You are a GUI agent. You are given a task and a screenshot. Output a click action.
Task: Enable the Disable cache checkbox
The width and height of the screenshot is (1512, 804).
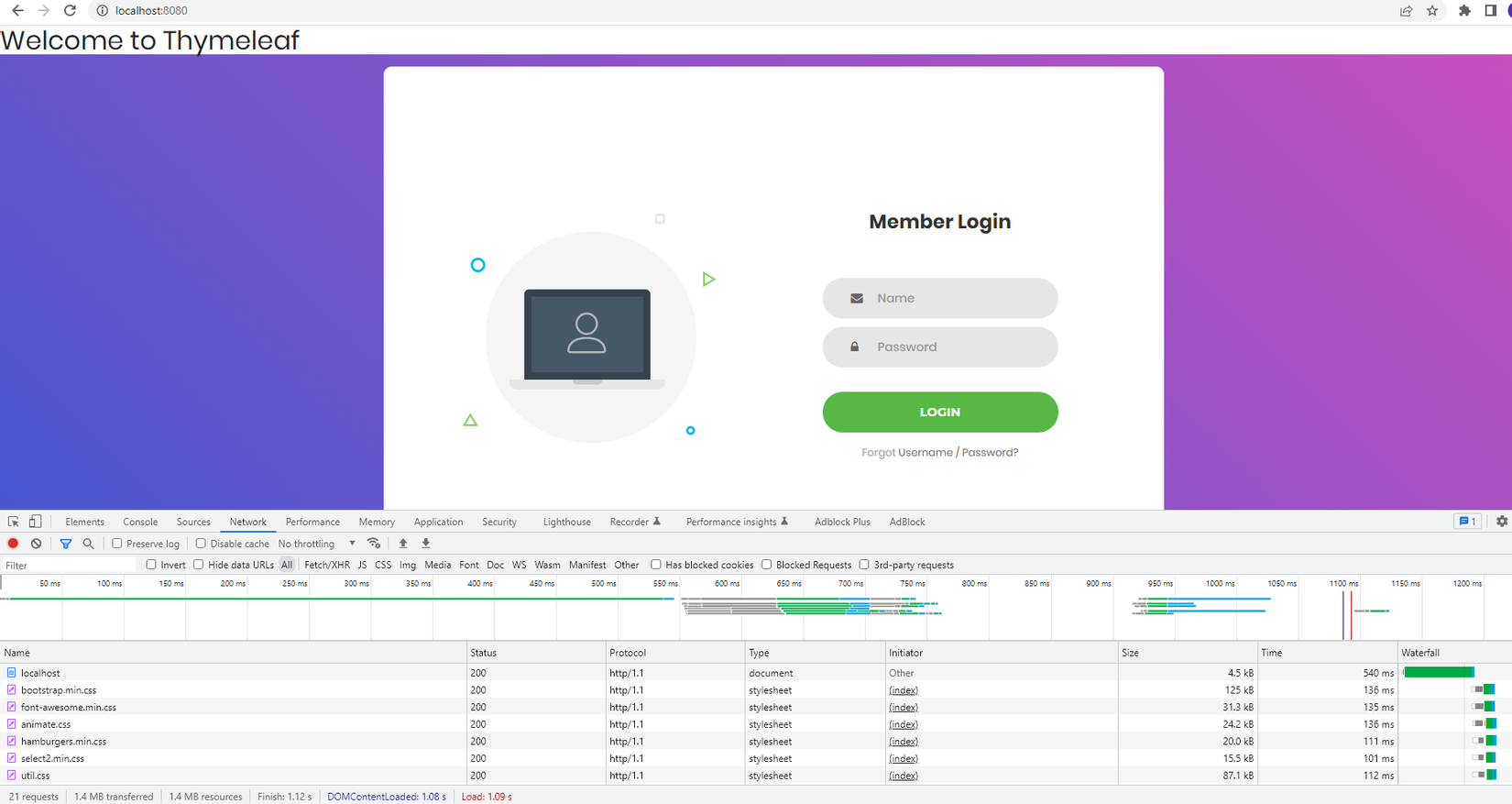(201, 544)
